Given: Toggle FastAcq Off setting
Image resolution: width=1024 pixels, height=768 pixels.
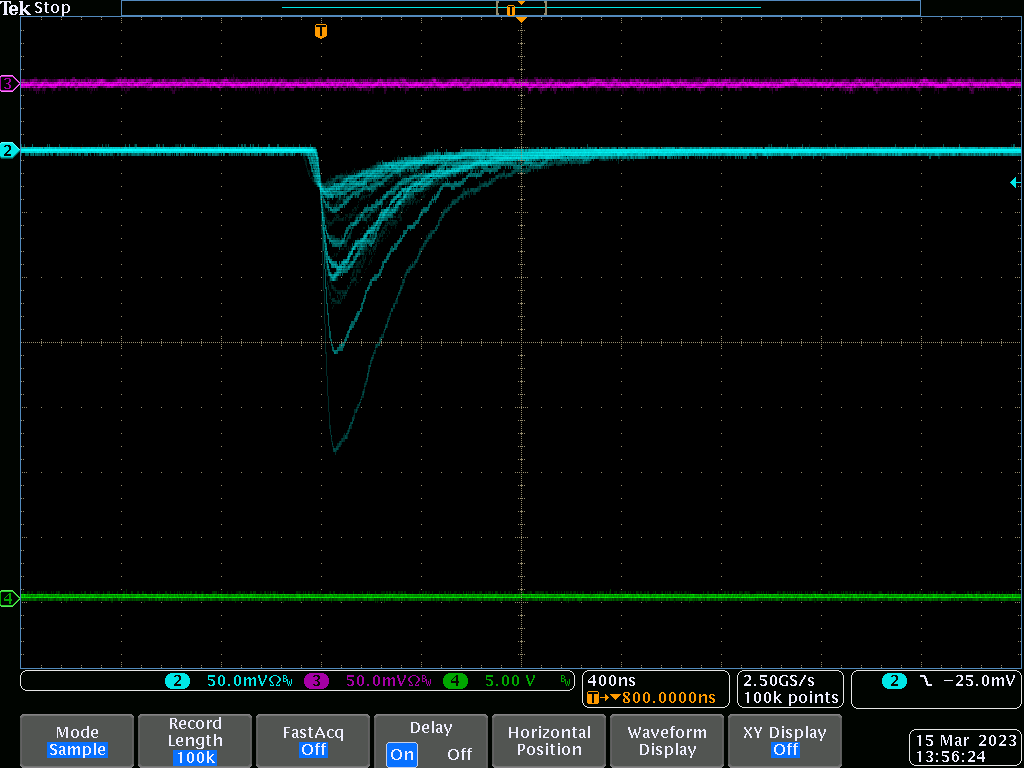Looking at the screenshot, I should tap(313, 741).
